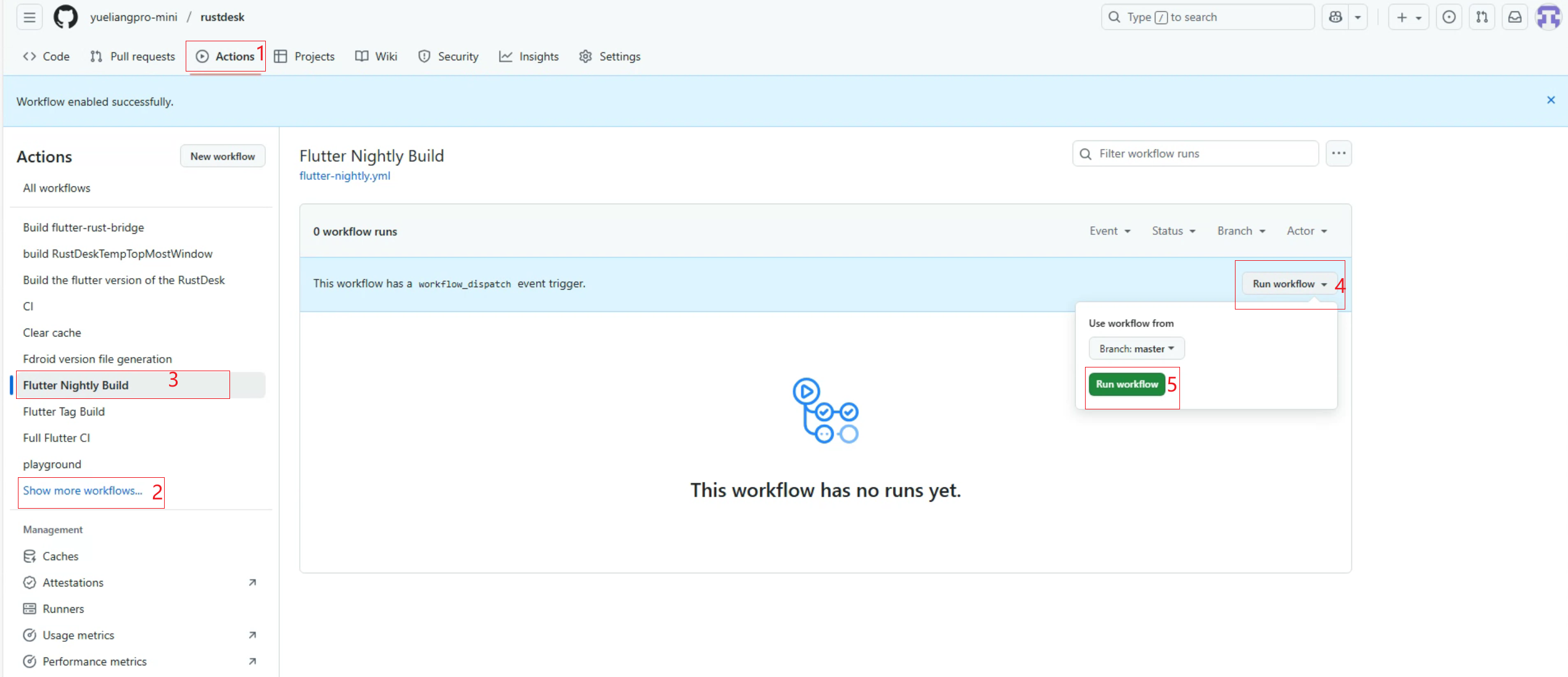Dismiss the workflow enabled banner
This screenshot has height=677, width=1568.
pyautogui.click(x=1551, y=101)
